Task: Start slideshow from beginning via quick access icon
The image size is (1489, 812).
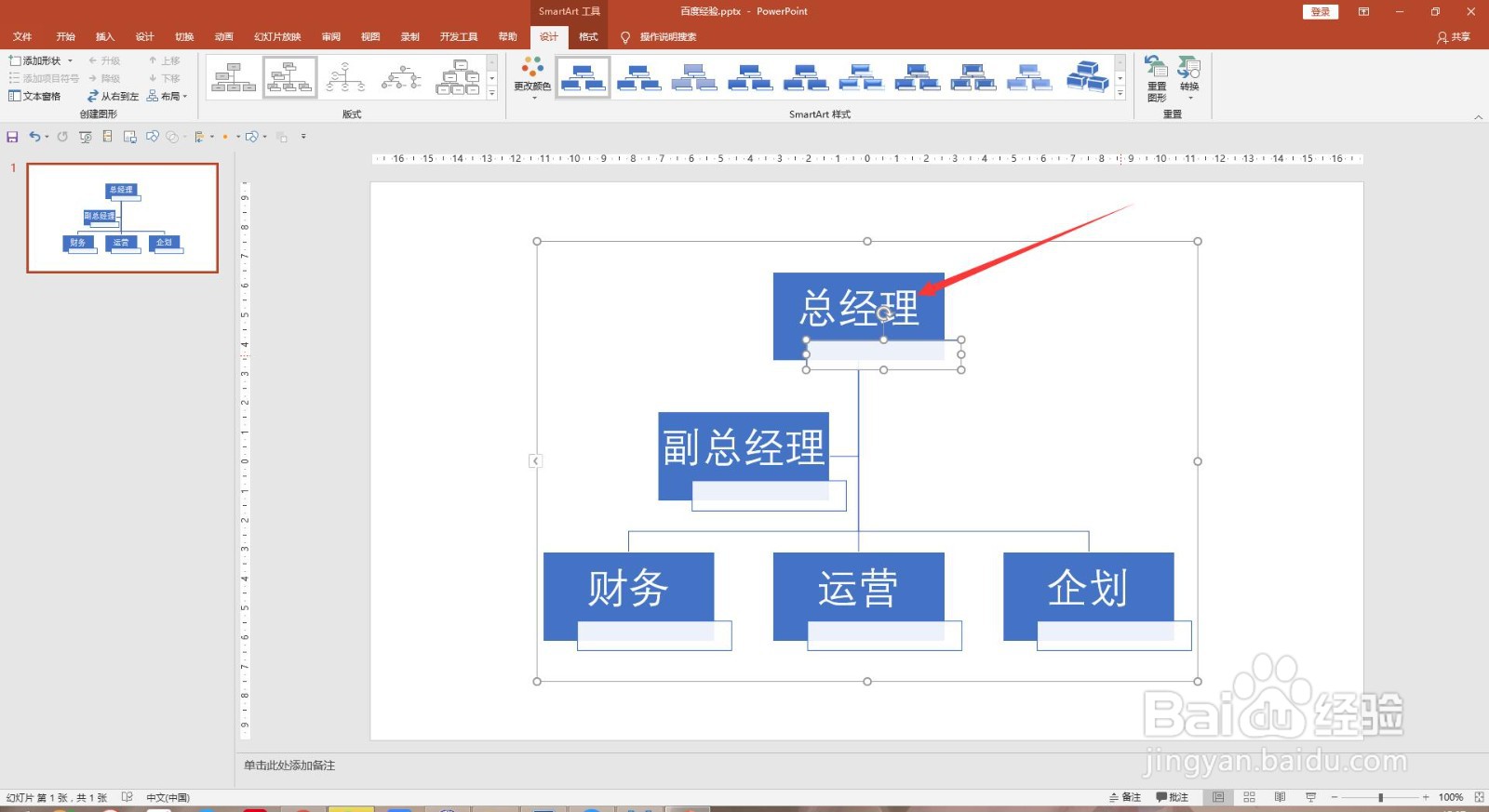Action: pos(85,137)
